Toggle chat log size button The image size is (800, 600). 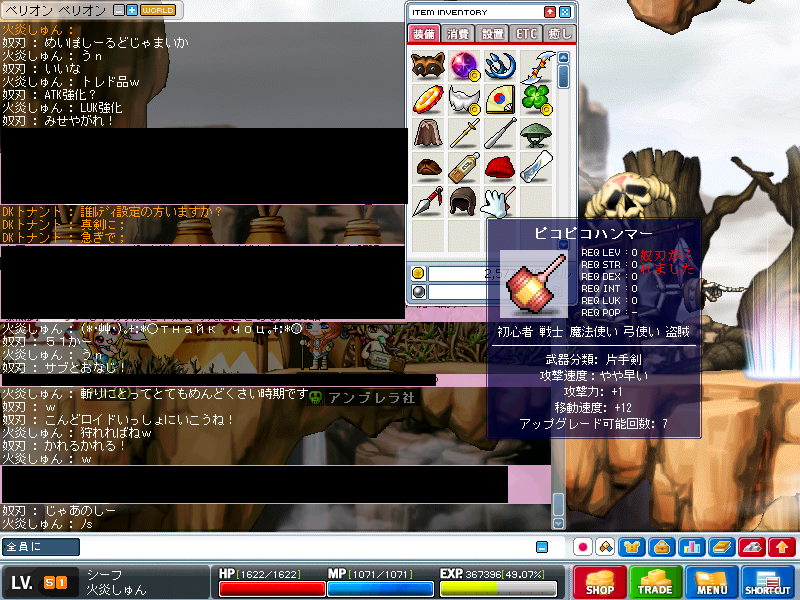[x=542, y=547]
